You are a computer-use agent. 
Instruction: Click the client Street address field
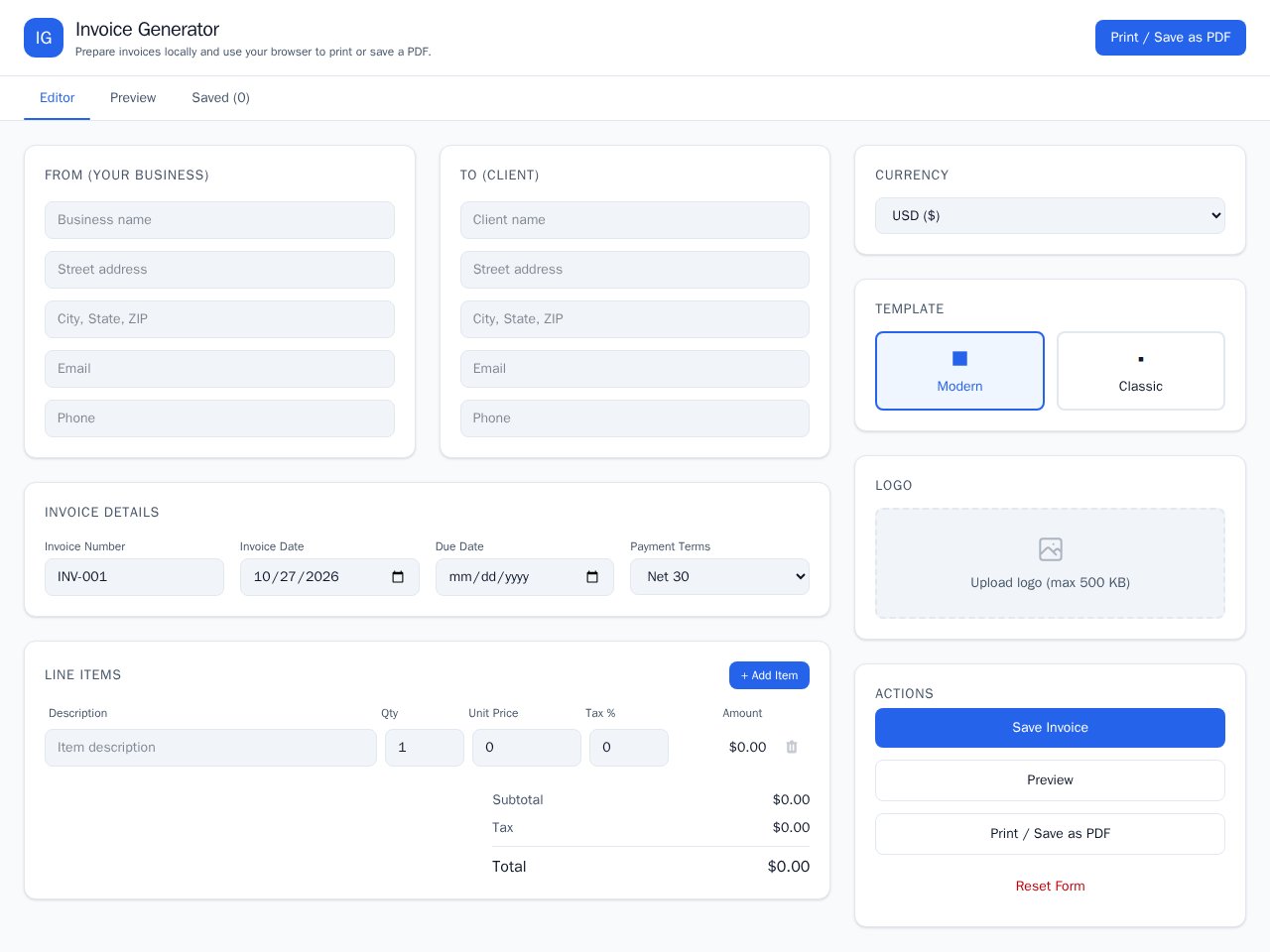(x=635, y=270)
